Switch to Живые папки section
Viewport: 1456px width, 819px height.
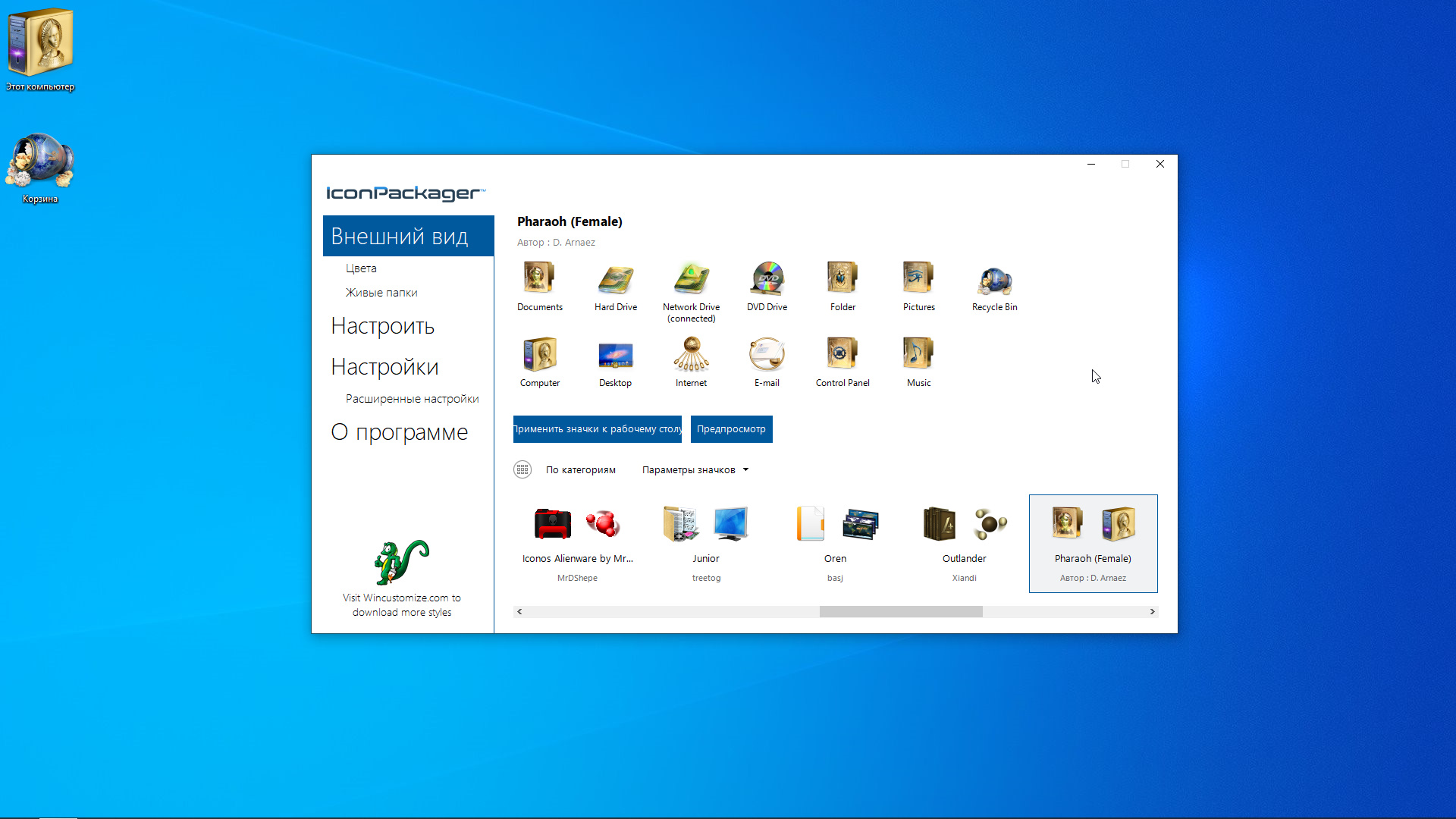pos(381,292)
